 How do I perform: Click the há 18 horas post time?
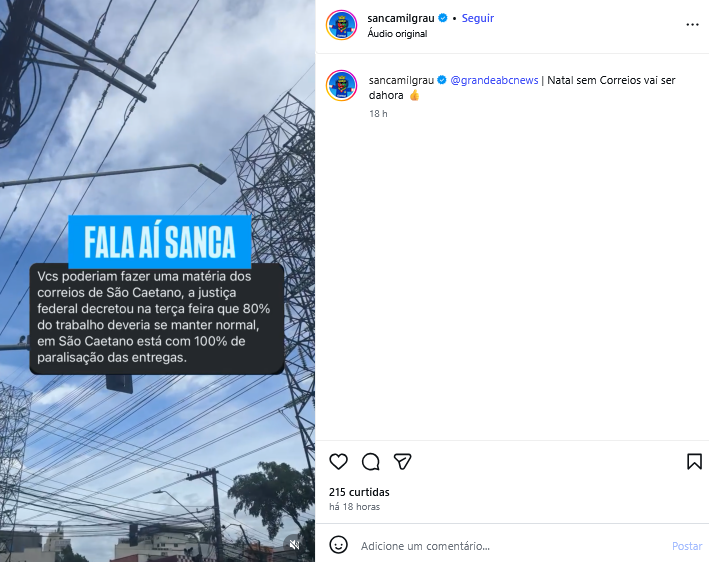point(354,507)
